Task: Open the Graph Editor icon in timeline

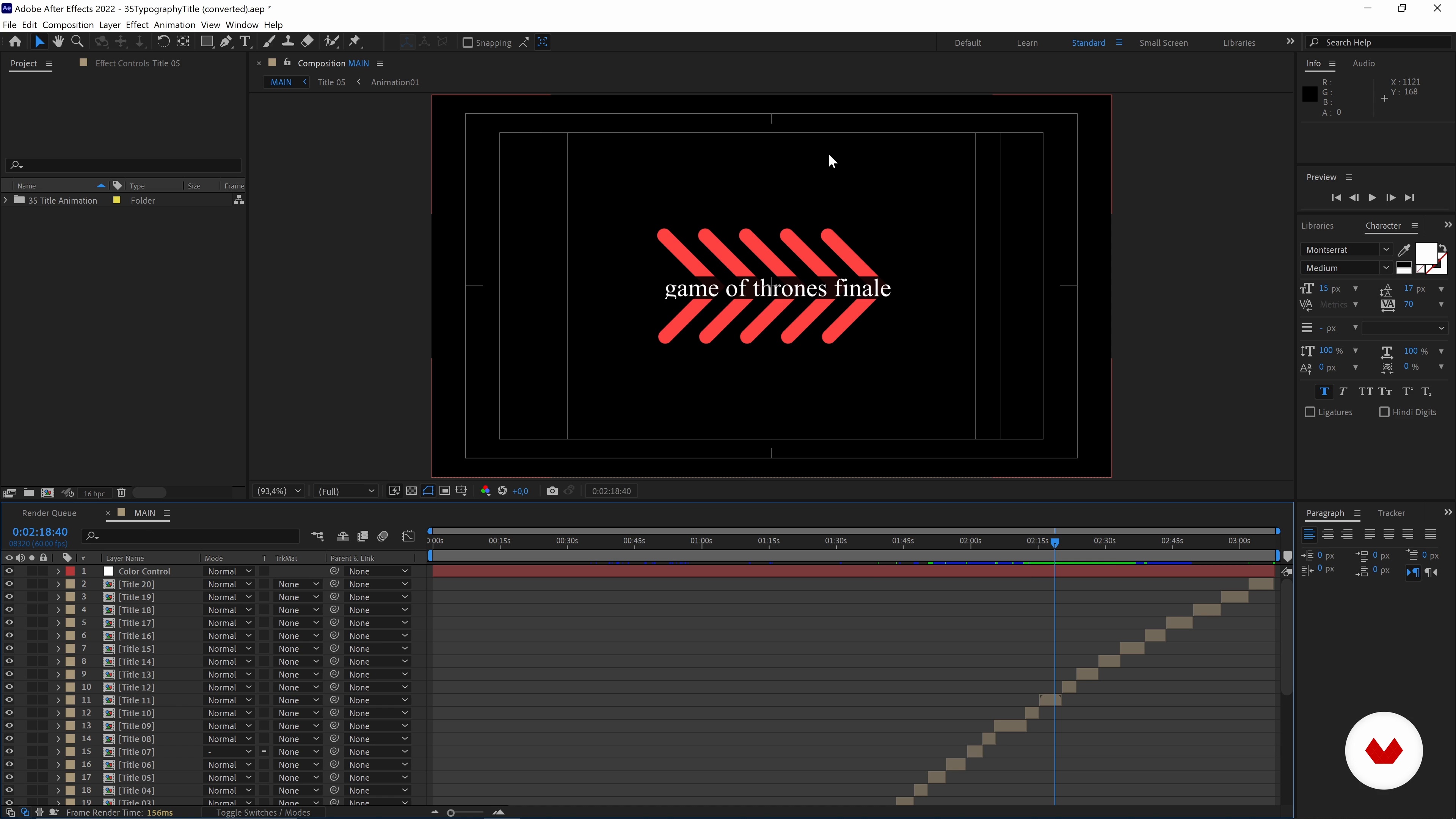Action: tap(408, 536)
